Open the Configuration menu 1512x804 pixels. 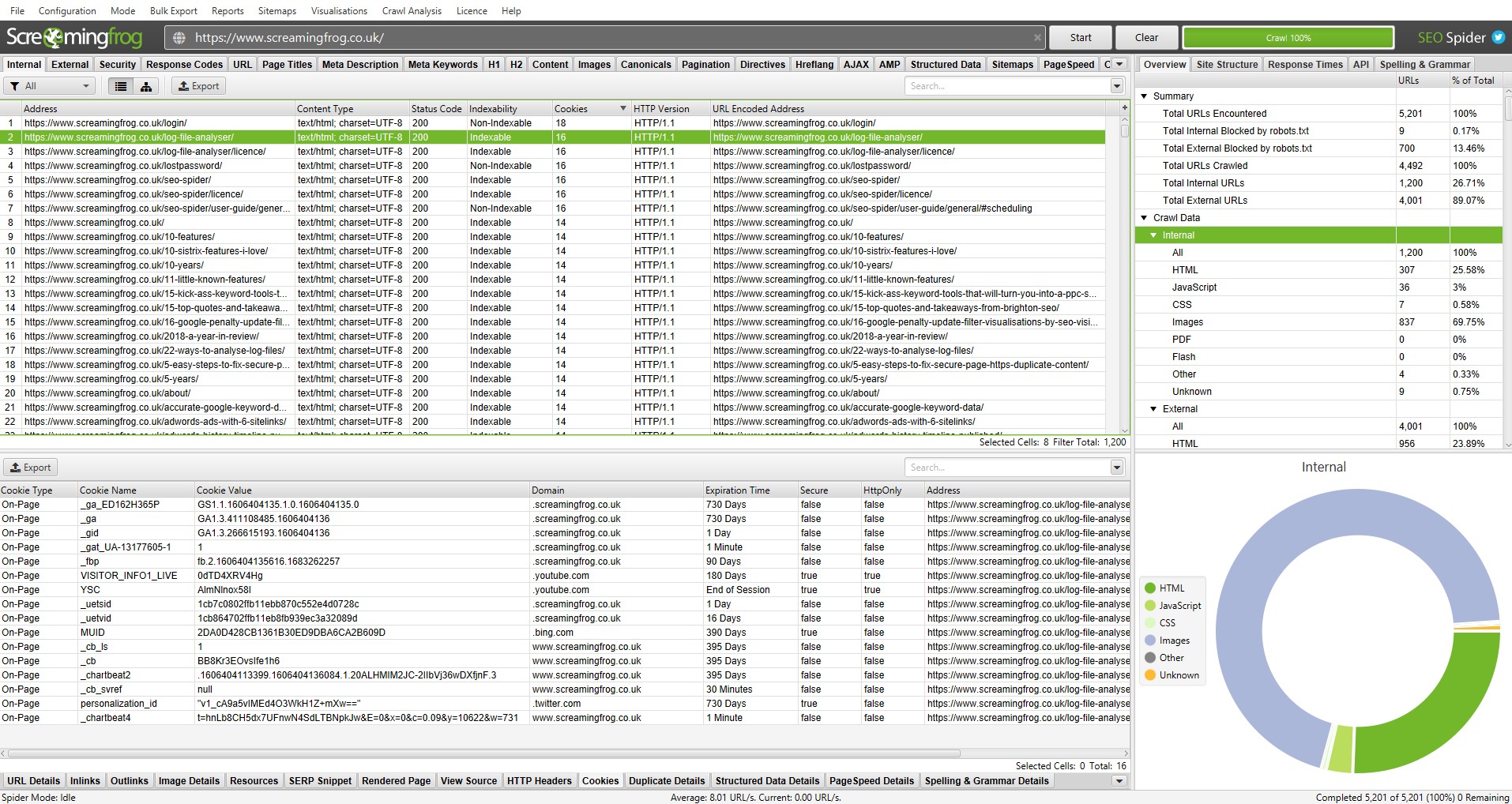67,11
